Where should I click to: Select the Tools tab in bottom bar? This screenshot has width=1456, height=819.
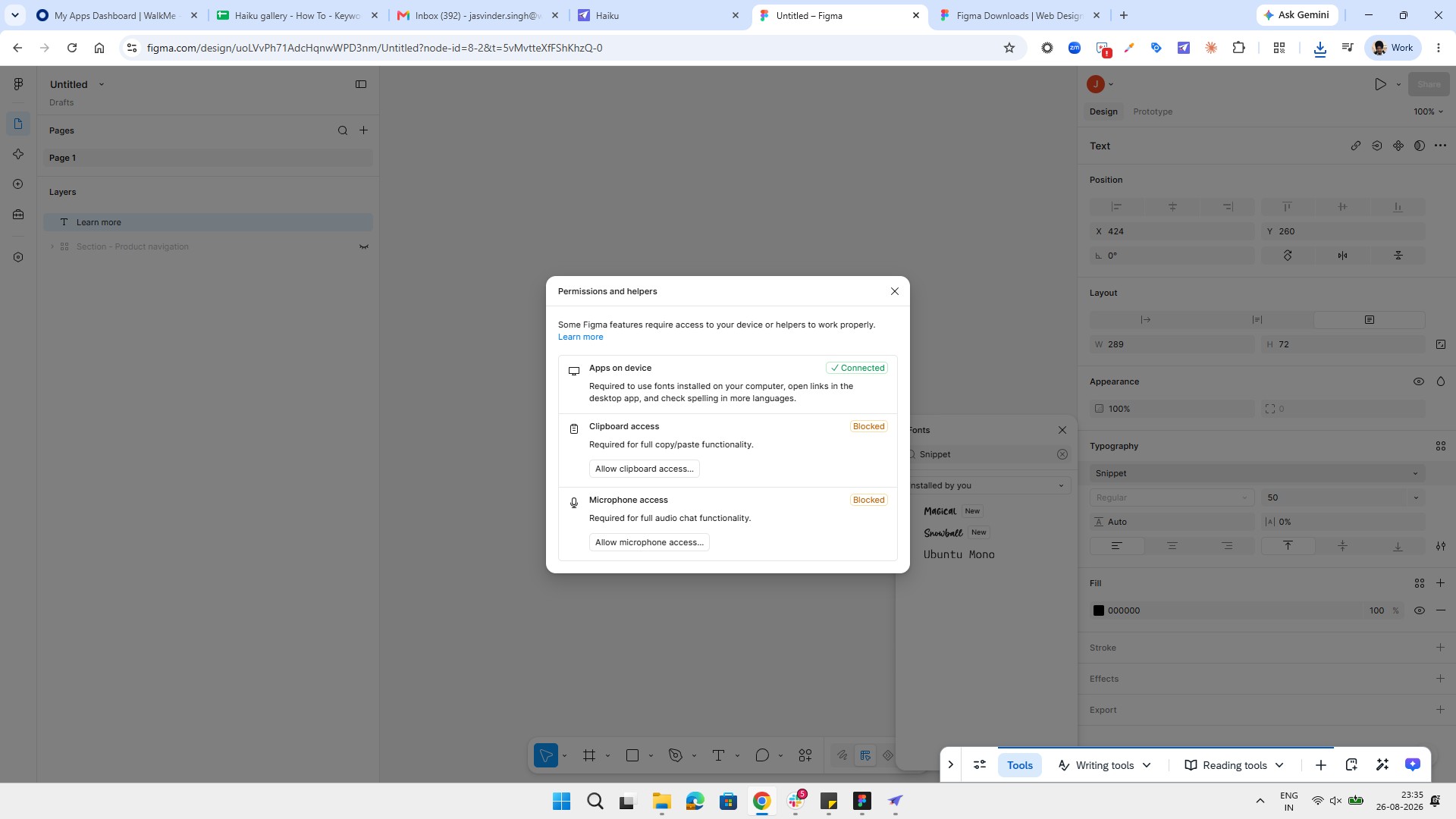point(1020,765)
